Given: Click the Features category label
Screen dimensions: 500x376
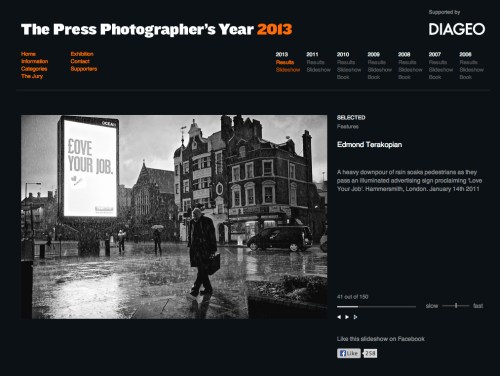Looking at the screenshot, I should [348, 127].
